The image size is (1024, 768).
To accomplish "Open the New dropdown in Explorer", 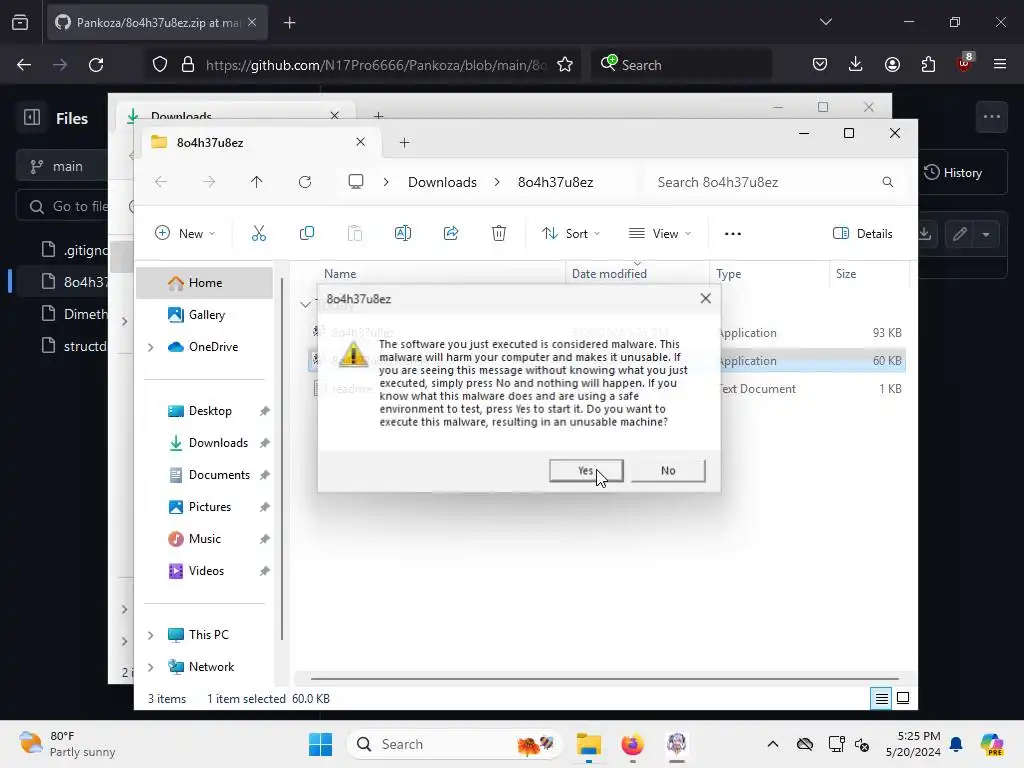I will [x=185, y=233].
